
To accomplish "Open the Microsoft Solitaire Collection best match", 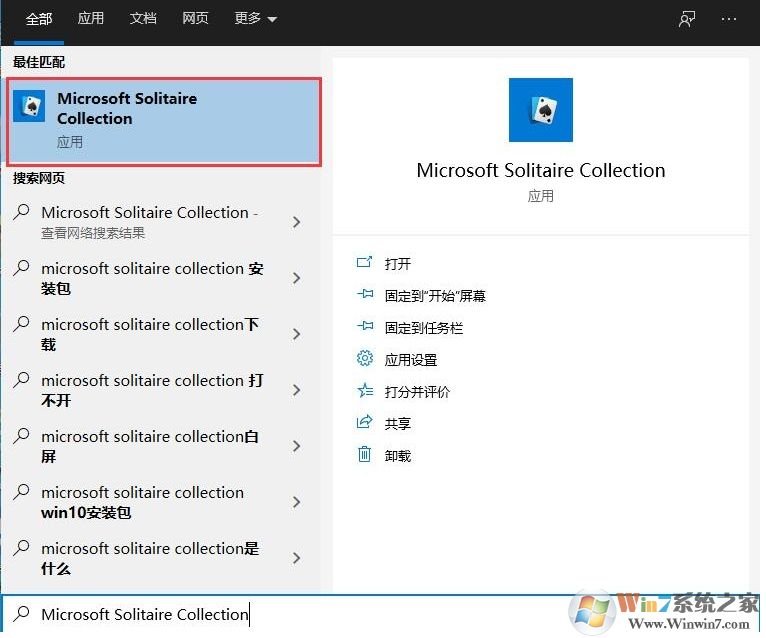I will click(163, 121).
